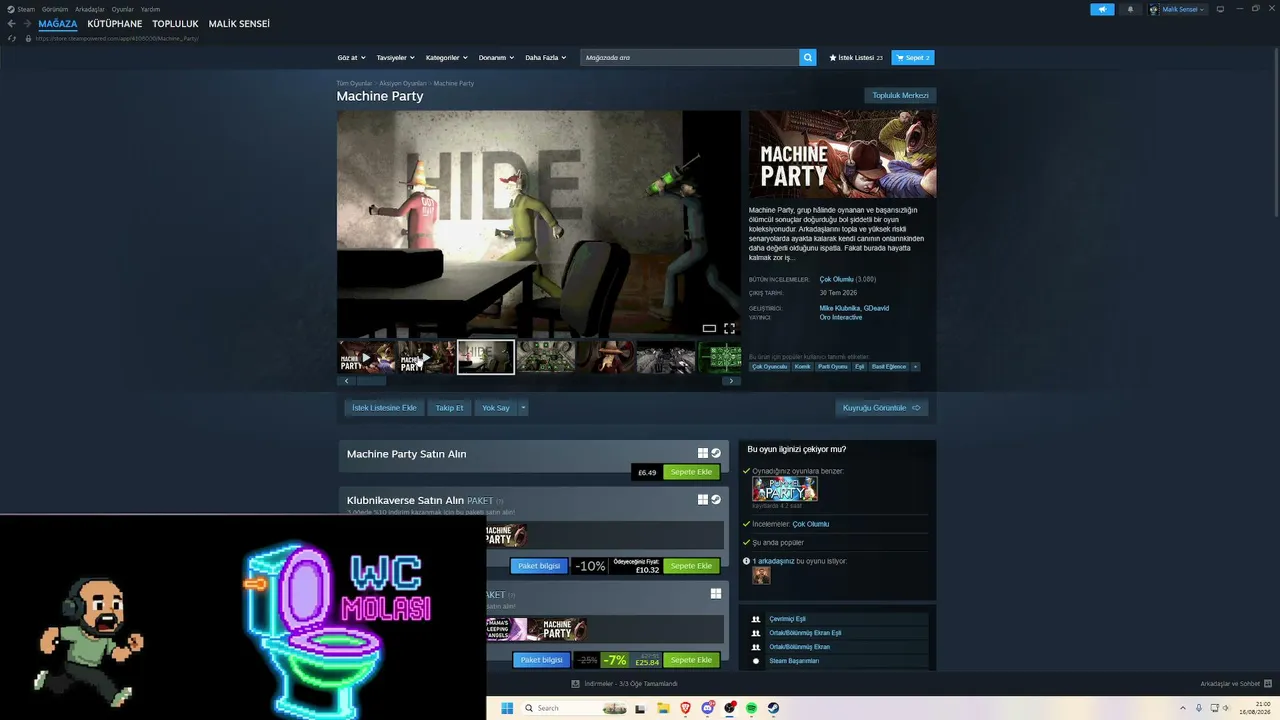Screen dimensions: 1280x720
Task: Open the Kategoriler dropdown
Action: 446,58
